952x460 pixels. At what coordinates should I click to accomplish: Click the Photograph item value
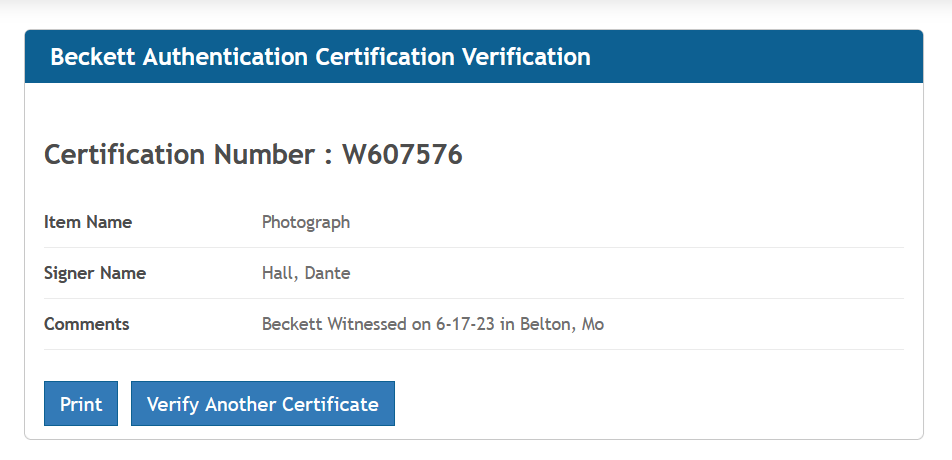click(306, 222)
